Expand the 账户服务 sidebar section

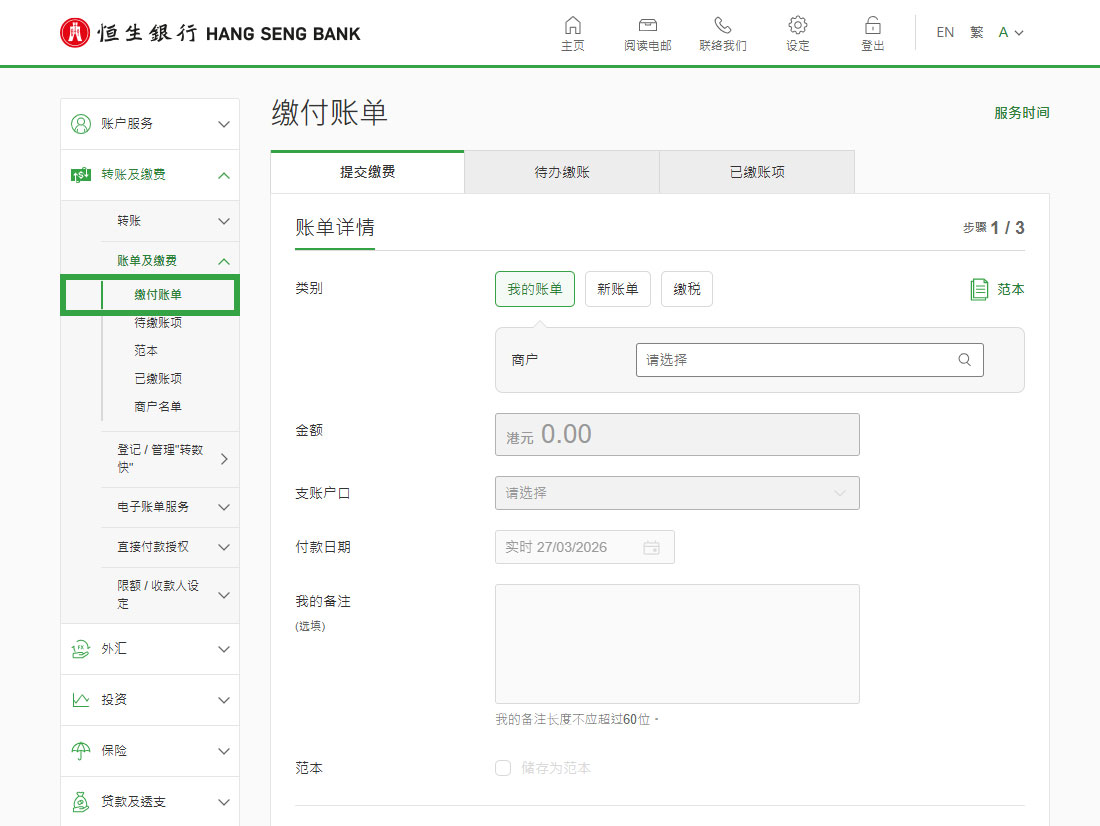pos(150,124)
